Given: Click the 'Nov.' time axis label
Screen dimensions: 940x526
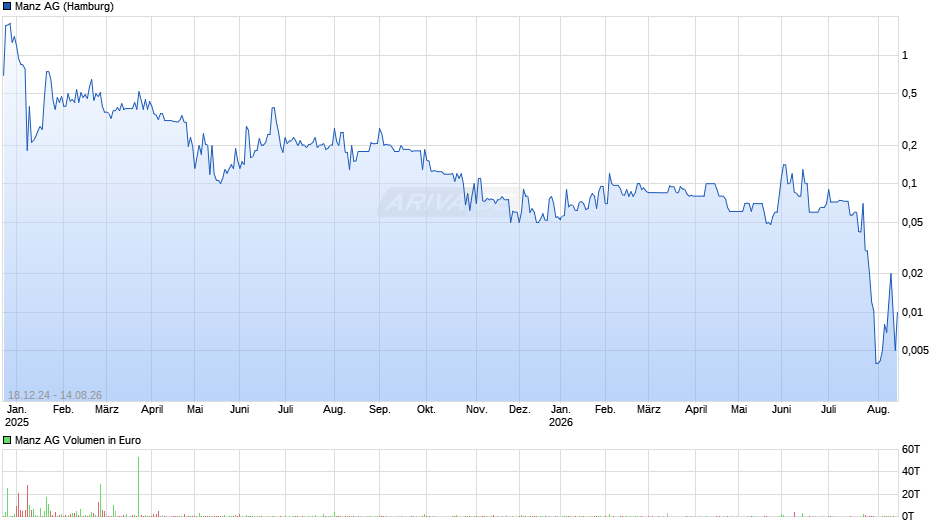Looking at the screenshot, I should (x=477, y=410).
